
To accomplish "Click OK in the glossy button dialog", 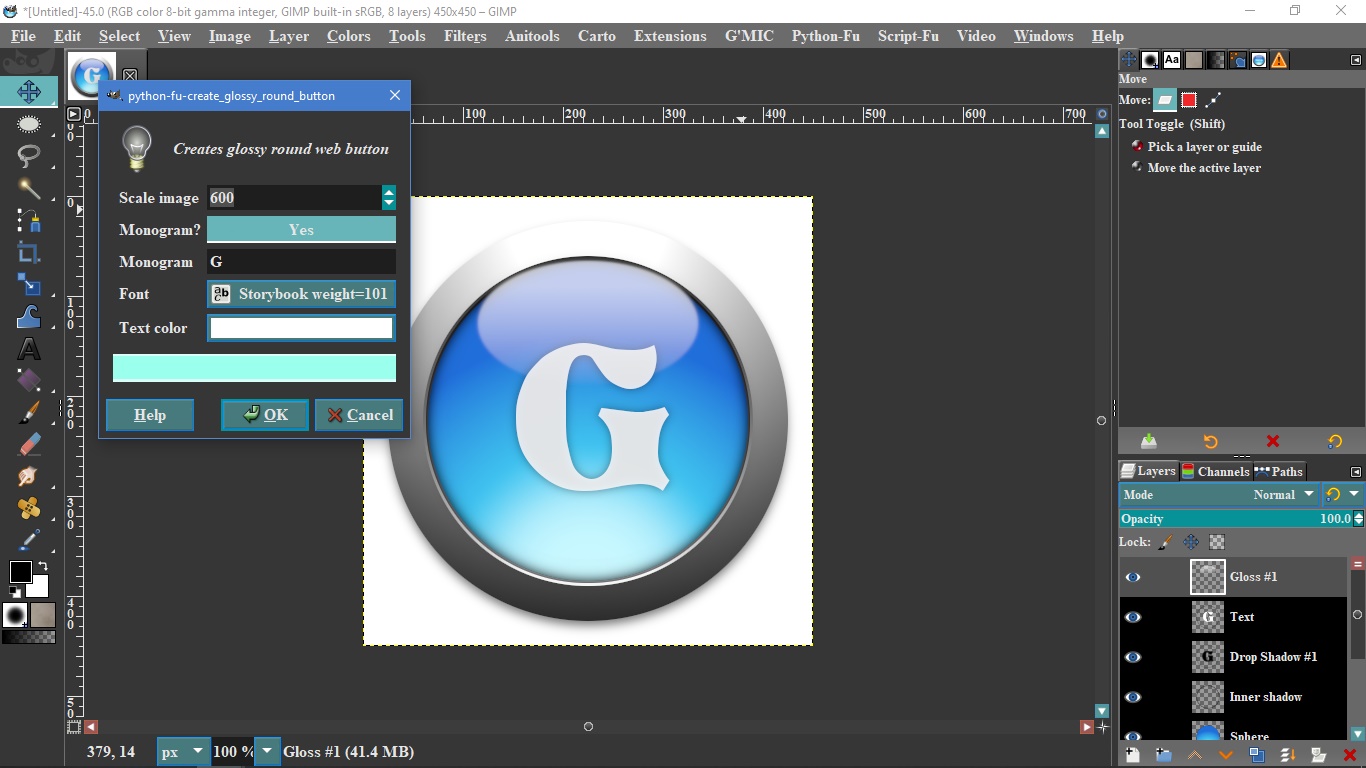I will [x=265, y=415].
